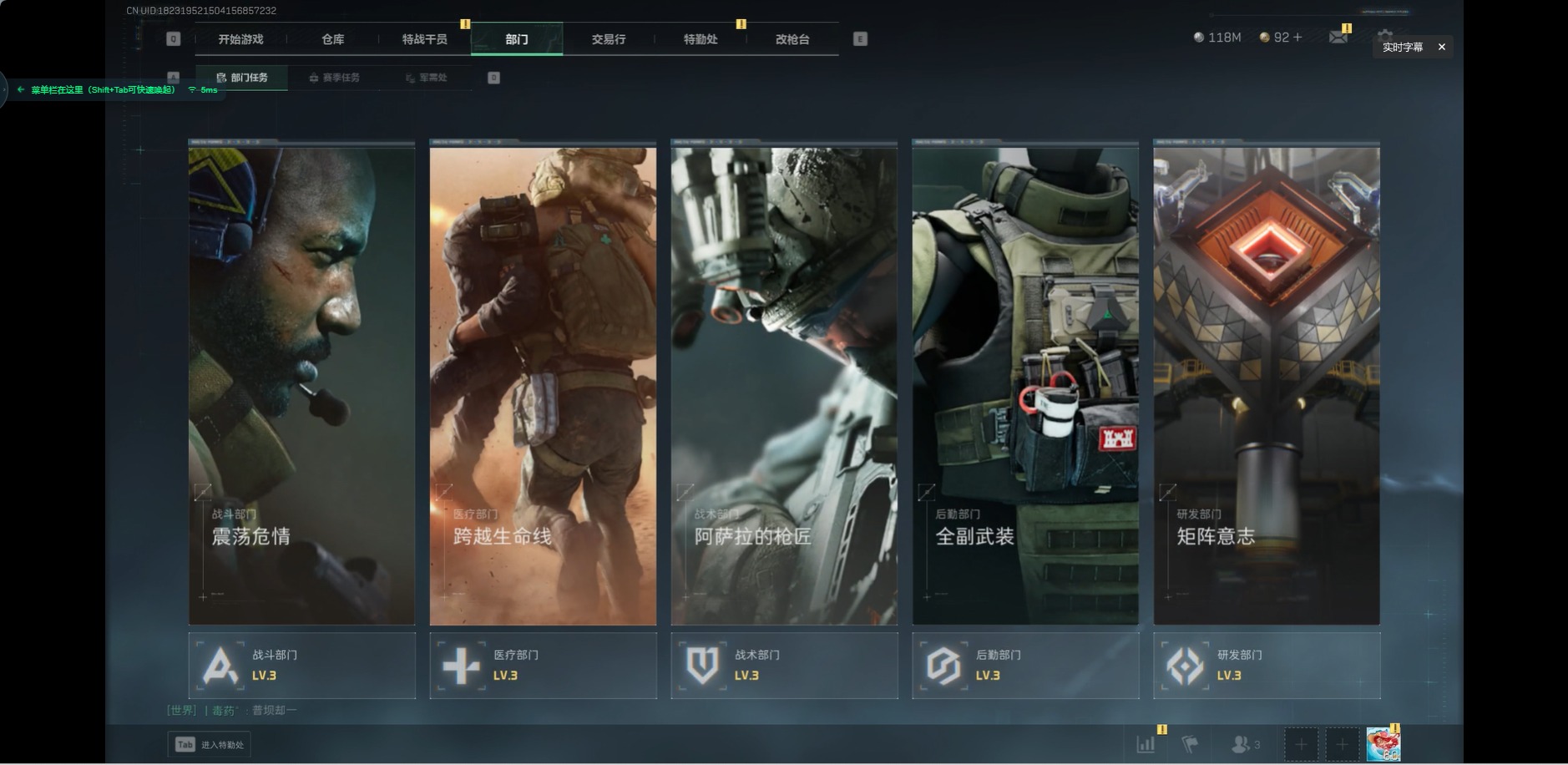Click the 医疗部门 cross icon
The height and width of the screenshot is (765, 1568).
tap(462, 666)
